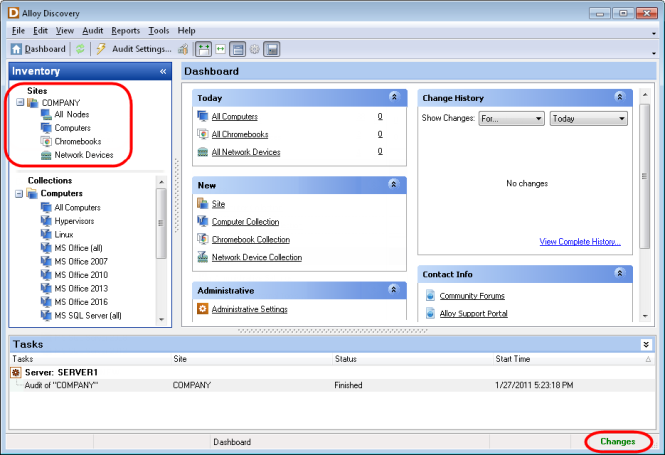Collapse the COMPANY site tree node
Image resolution: width=665 pixels, height=455 pixels.
(x=20, y=102)
